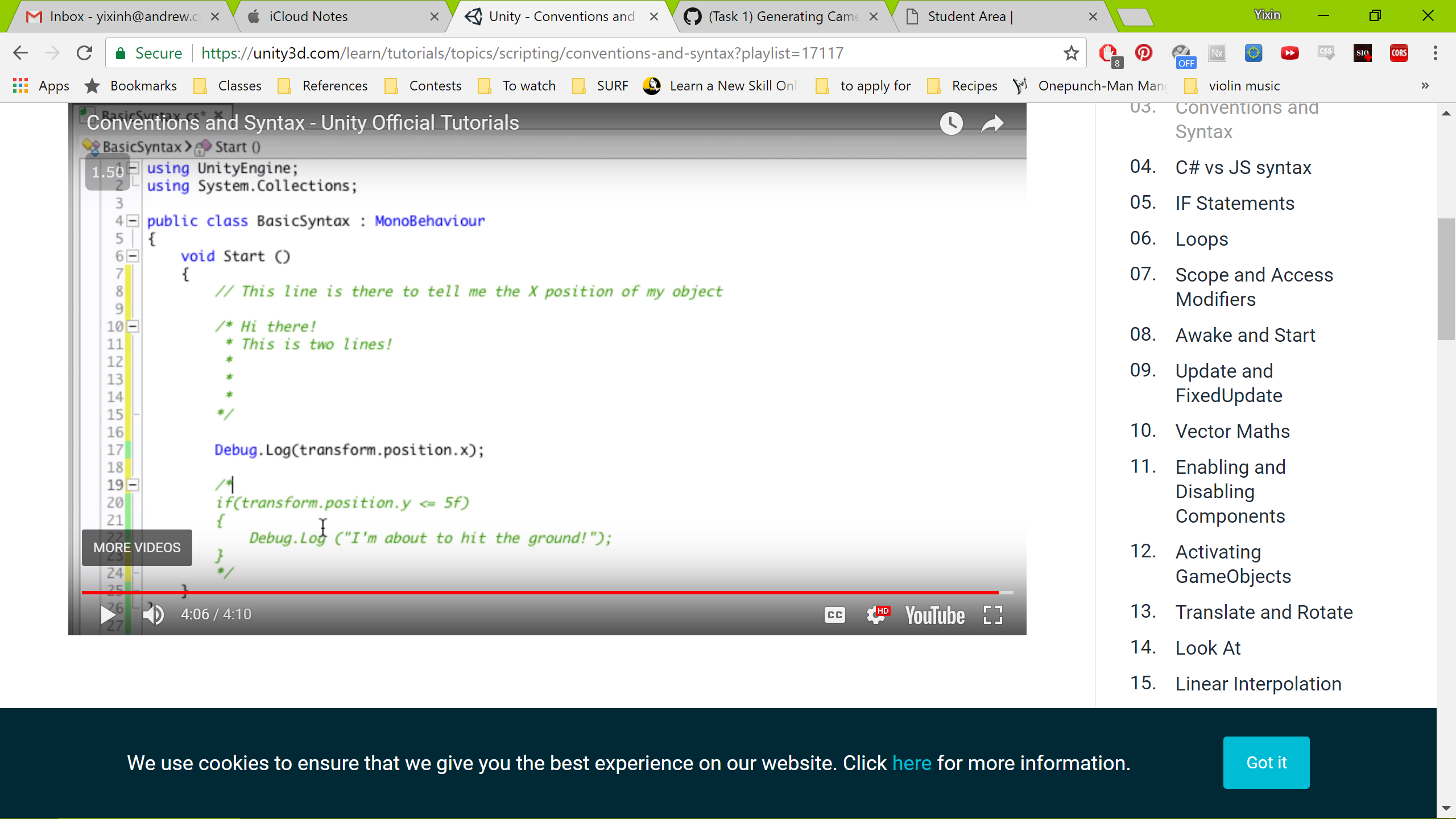Open the video title link
Screen dimensions: 1456x819
(x=303, y=123)
